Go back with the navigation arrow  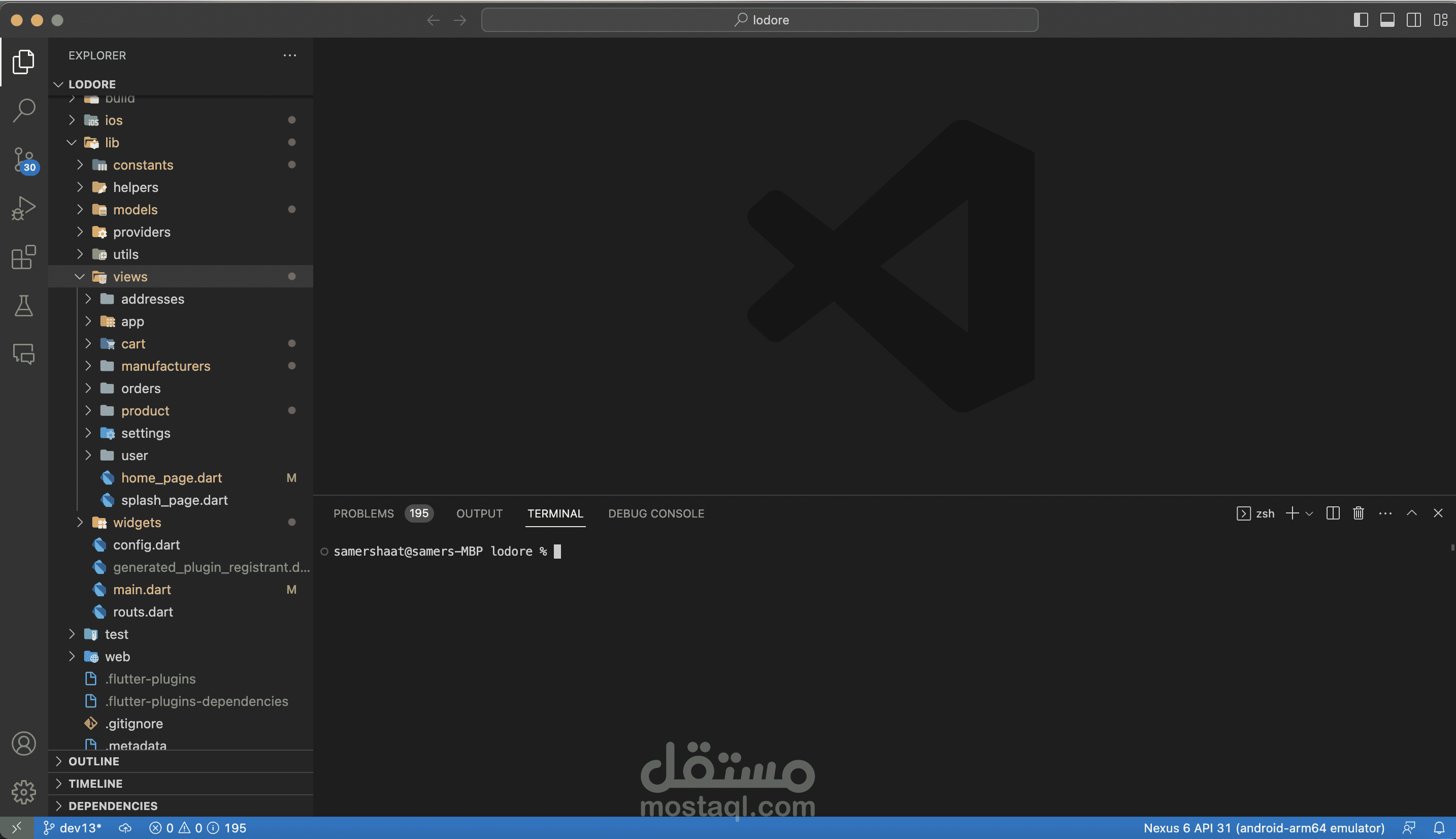point(433,20)
